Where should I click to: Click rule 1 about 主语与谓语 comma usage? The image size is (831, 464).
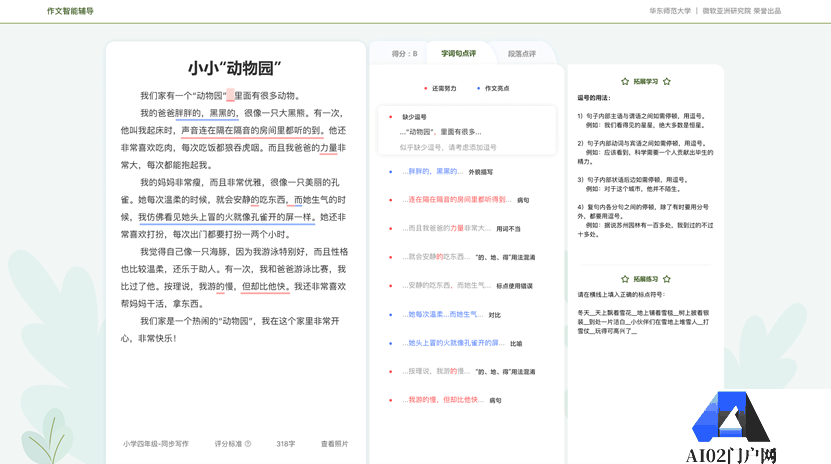tap(642, 121)
